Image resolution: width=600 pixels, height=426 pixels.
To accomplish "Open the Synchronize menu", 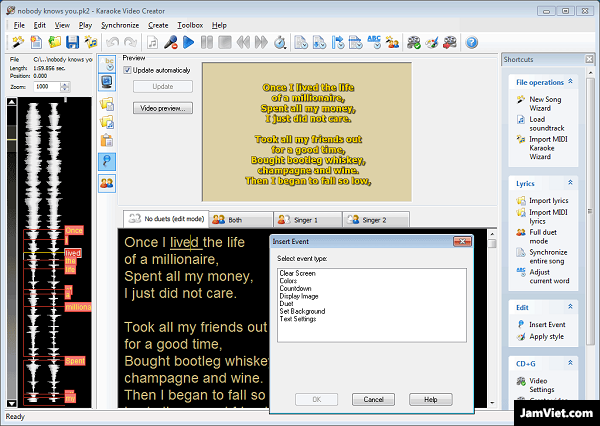I will click(x=120, y=25).
